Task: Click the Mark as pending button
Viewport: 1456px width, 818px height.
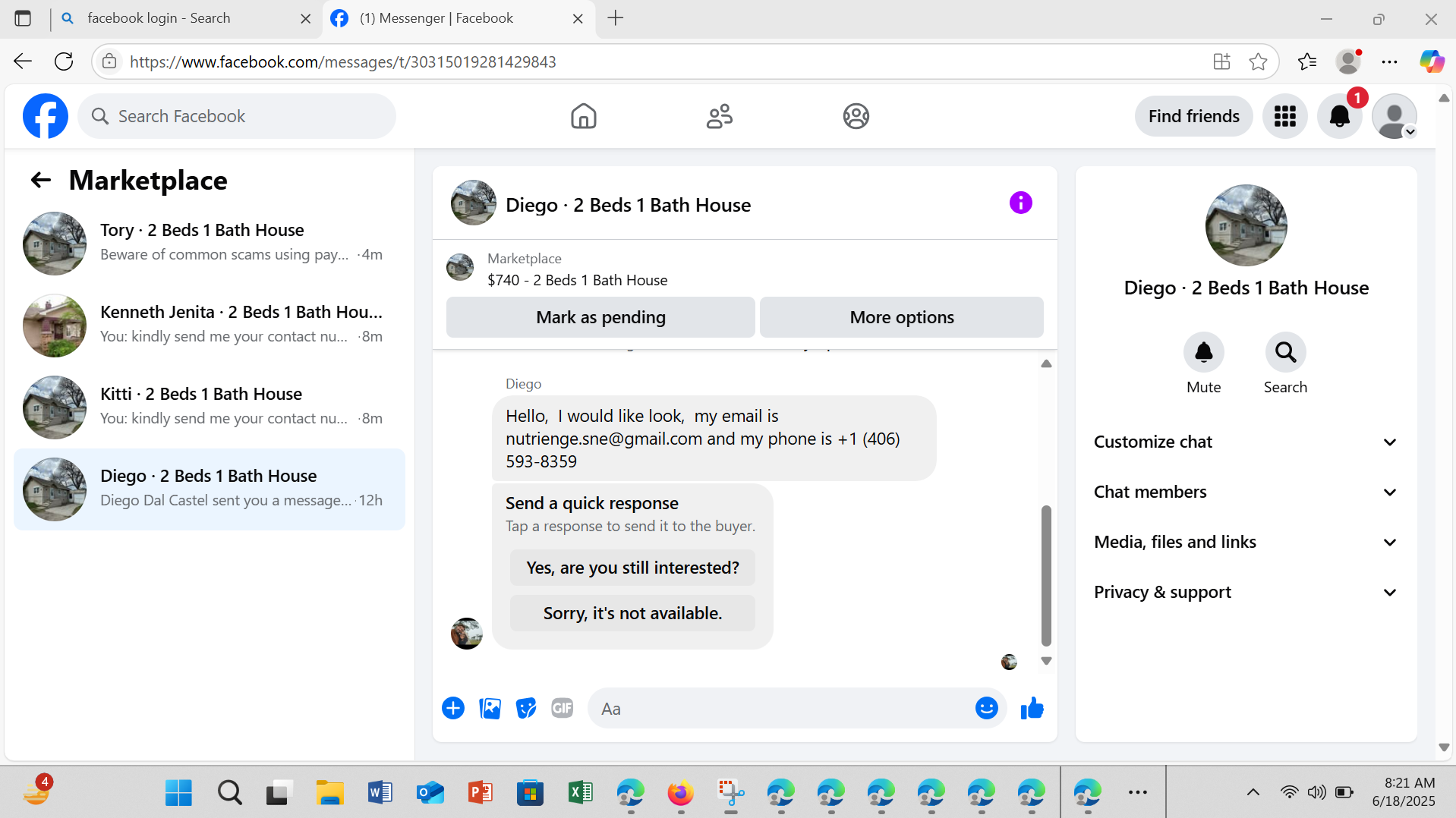Action: point(600,317)
